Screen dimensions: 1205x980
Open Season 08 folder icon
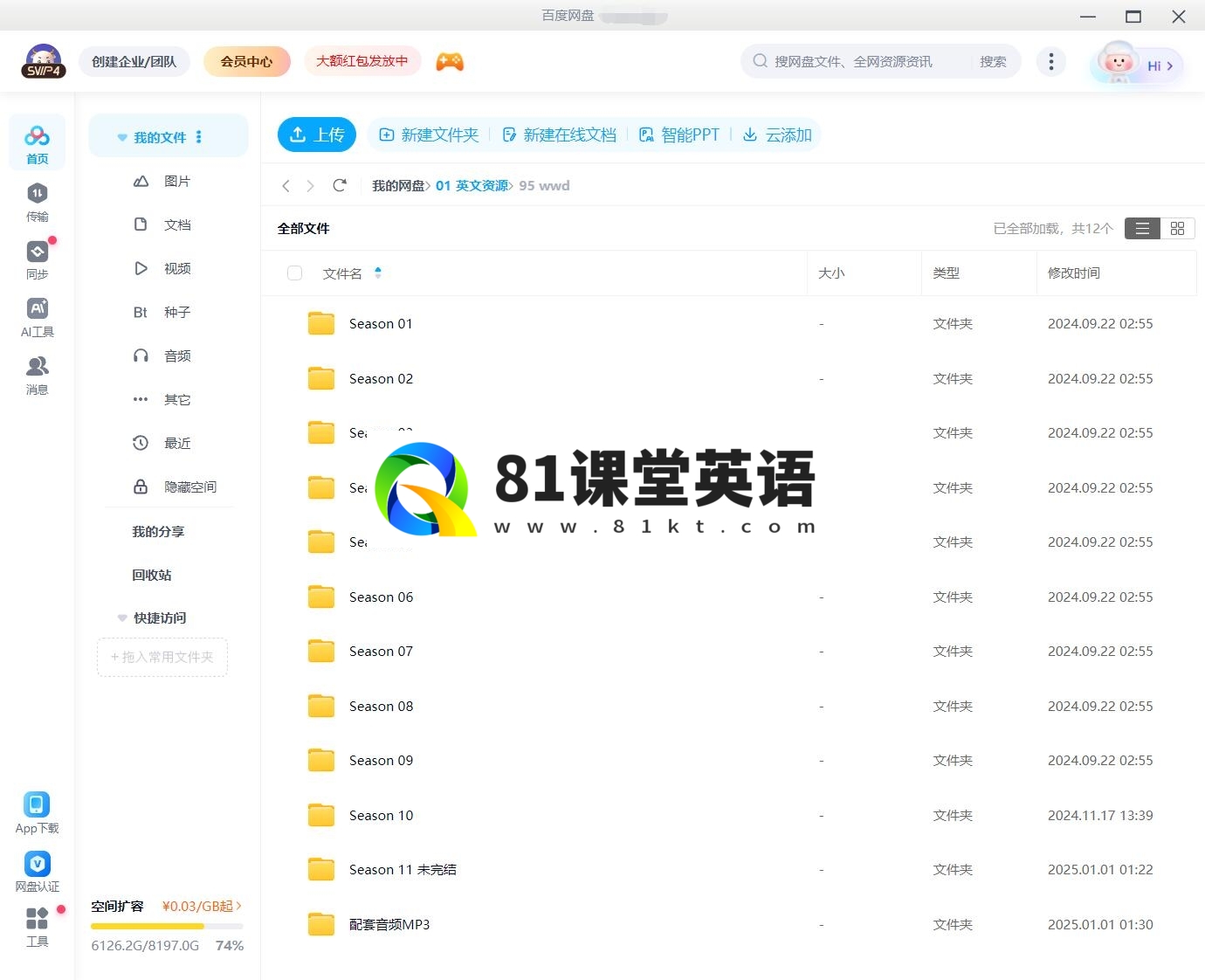pyautogui.click(x=321, y=706)
